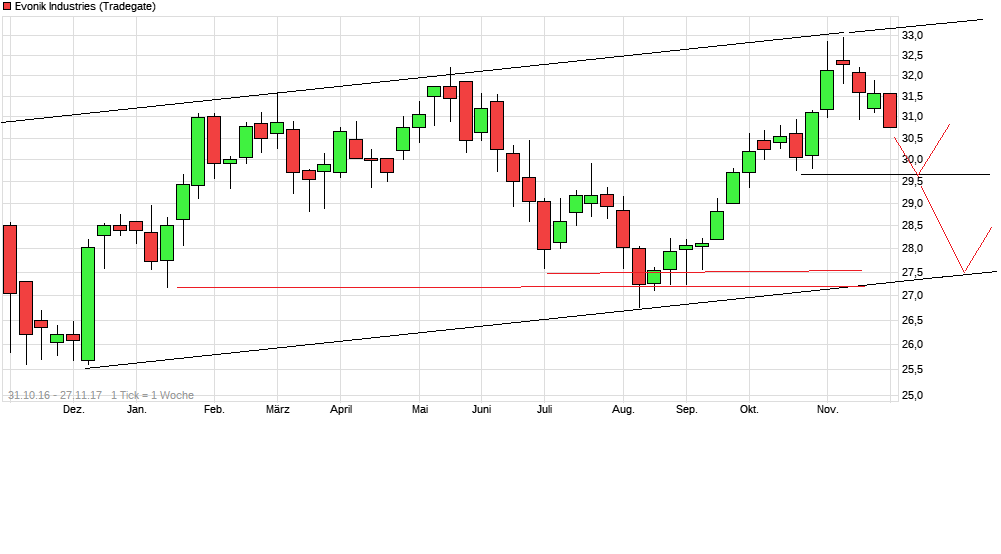
Task: Select the last red candle on the right
Action: pyautogui.click(x=890, y=110)
